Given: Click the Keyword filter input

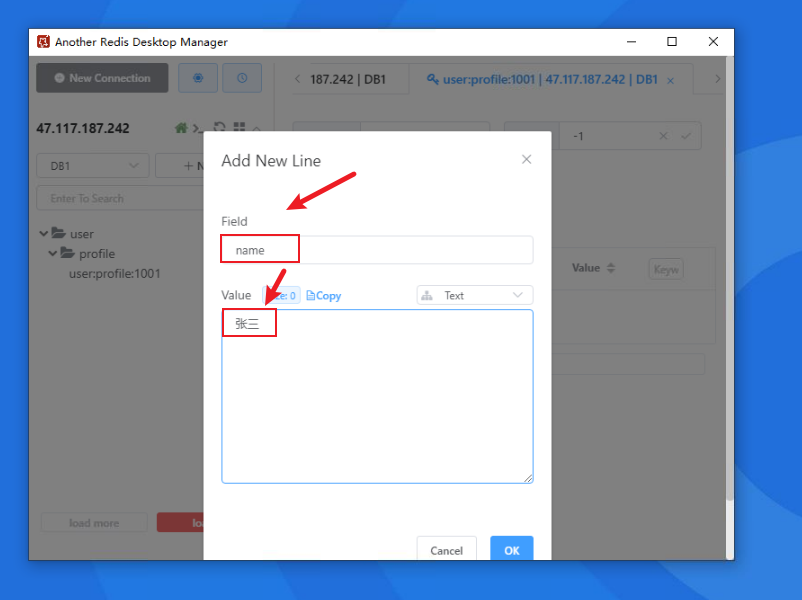Looking at the screenshot, I should [666, 269].
